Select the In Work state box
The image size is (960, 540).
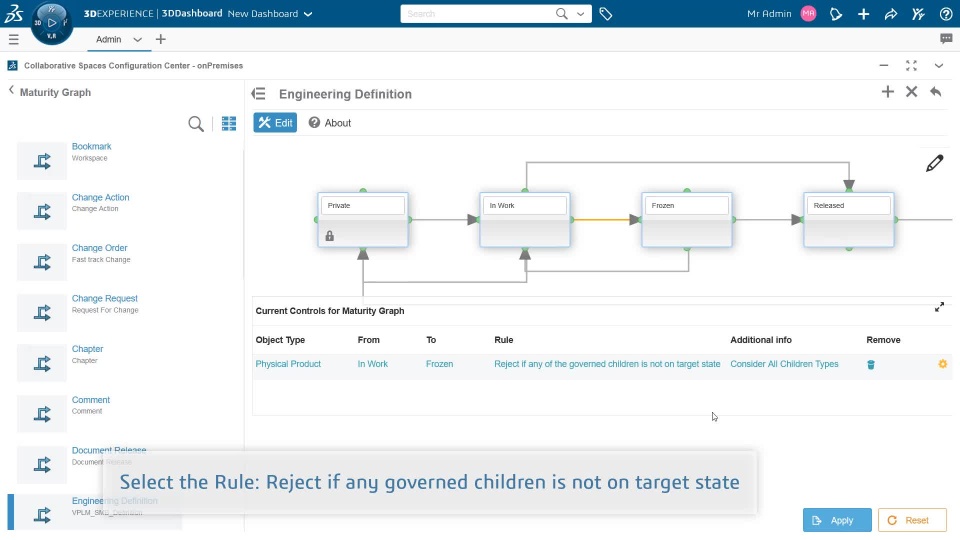(525, 220)
